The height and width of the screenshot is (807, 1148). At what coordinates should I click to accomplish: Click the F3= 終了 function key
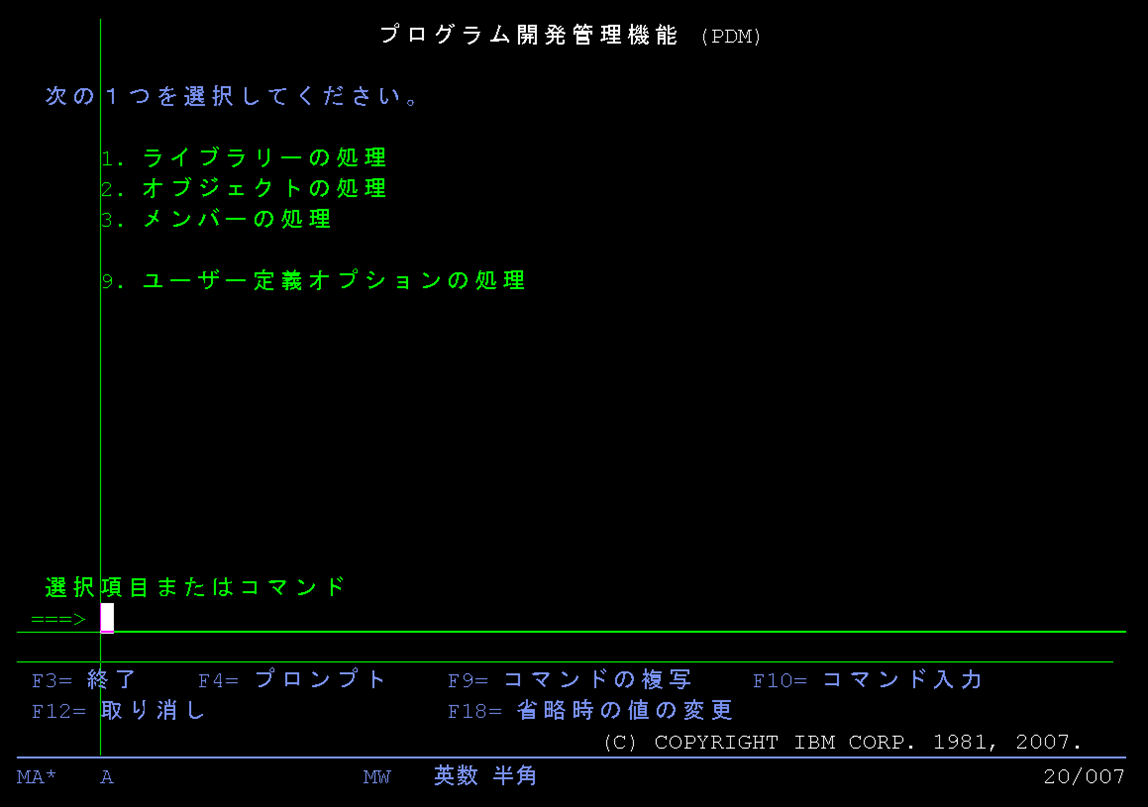pos(83,680)
